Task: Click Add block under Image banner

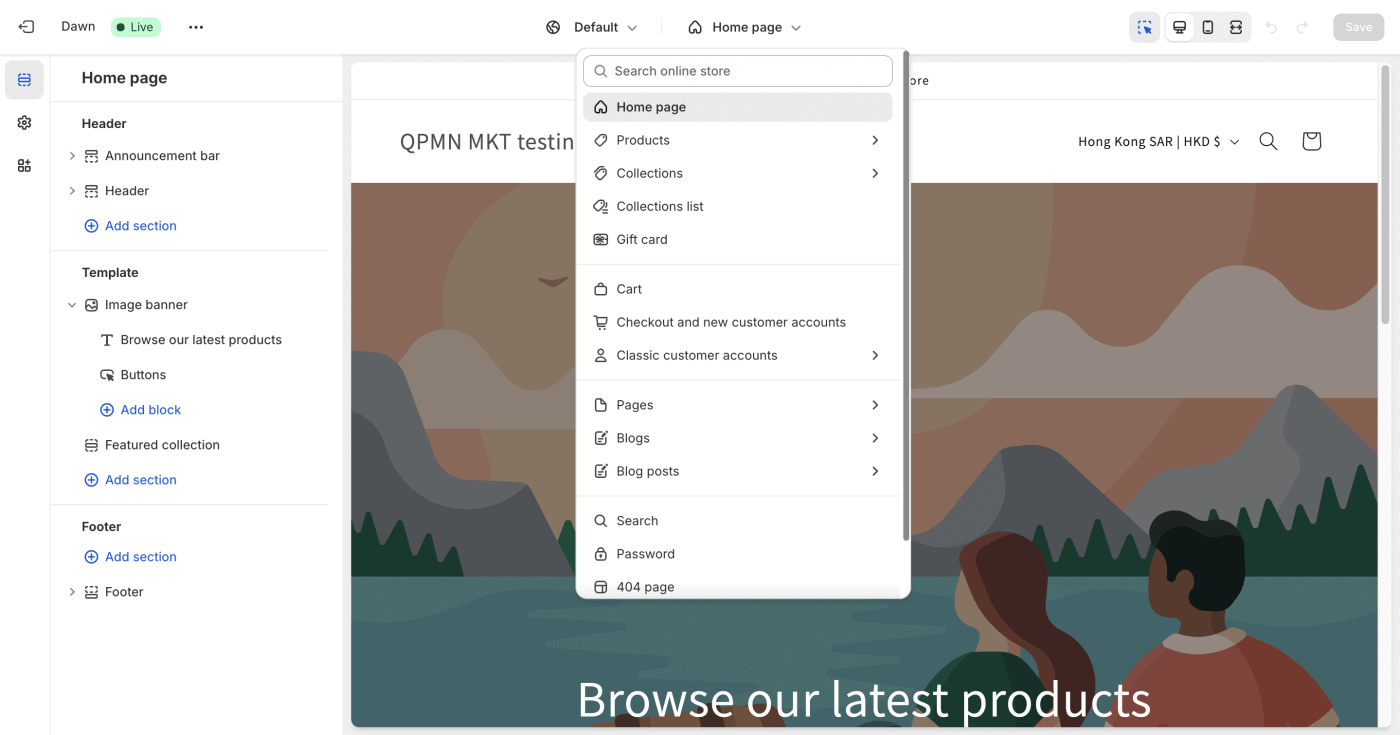Action: click(x=150, y=410)
